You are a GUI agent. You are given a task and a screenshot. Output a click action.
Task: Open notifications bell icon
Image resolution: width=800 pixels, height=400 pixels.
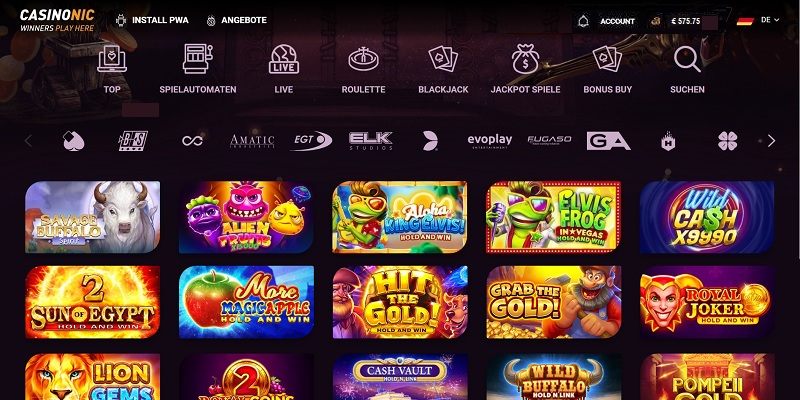[x=583, y=21]
